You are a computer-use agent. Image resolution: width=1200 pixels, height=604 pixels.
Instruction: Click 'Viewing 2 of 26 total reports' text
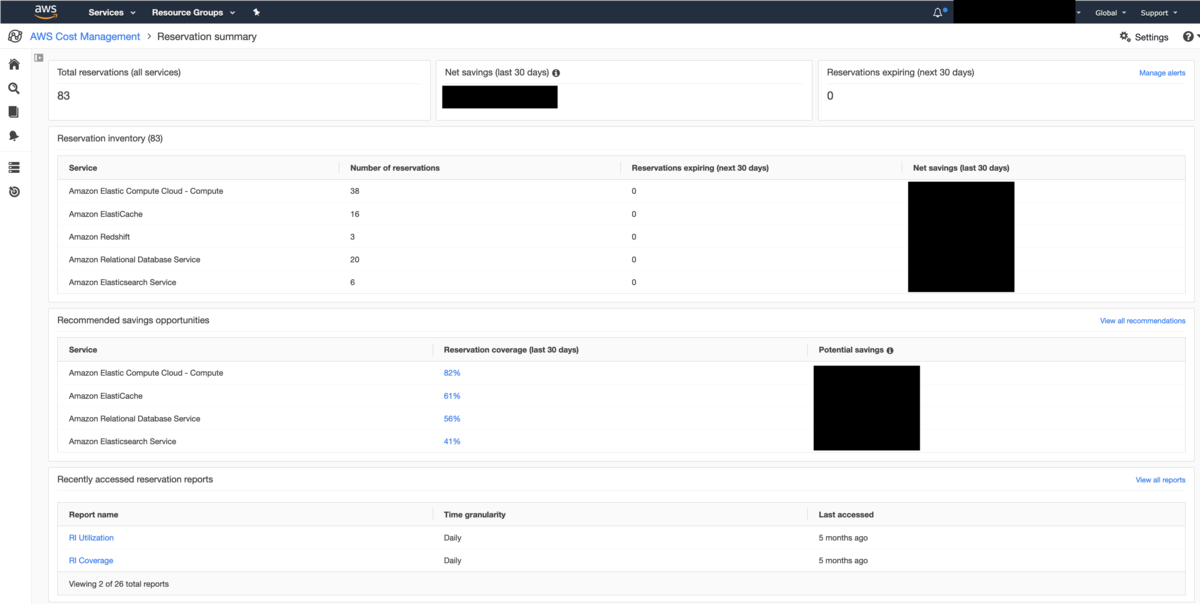point(118,583)
